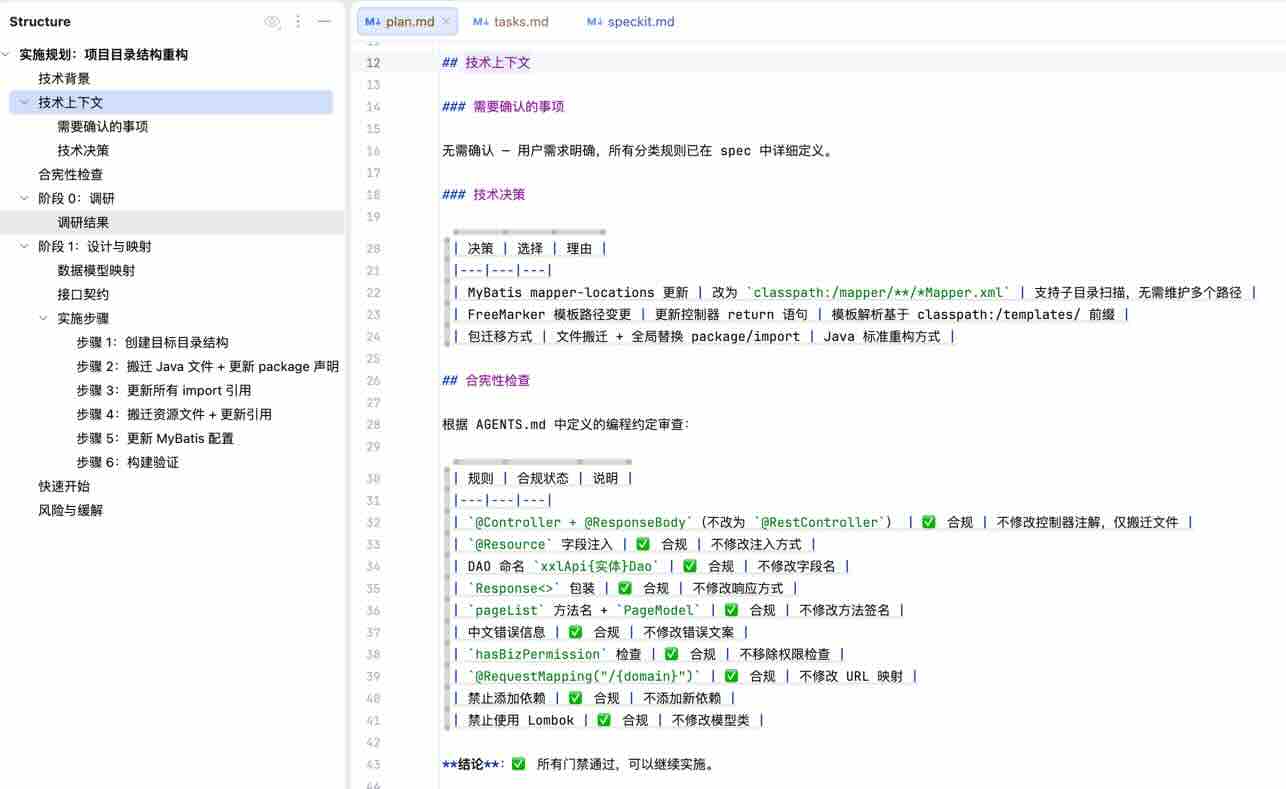1286x789 pixels.
Task: Click the markdown icon on speckit.md tab
Action: 595,21
